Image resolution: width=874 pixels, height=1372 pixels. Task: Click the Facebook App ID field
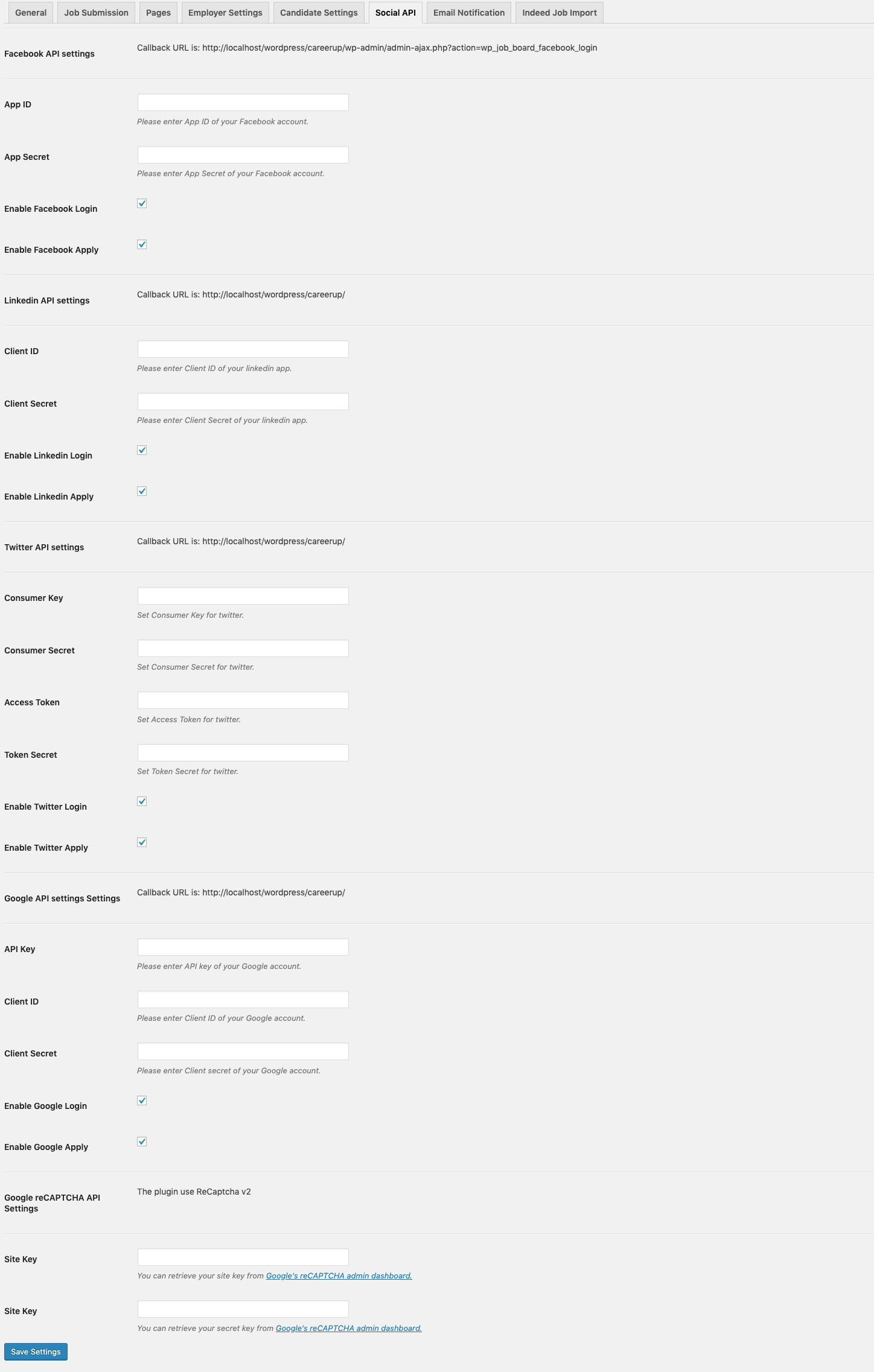click(243, 102)
